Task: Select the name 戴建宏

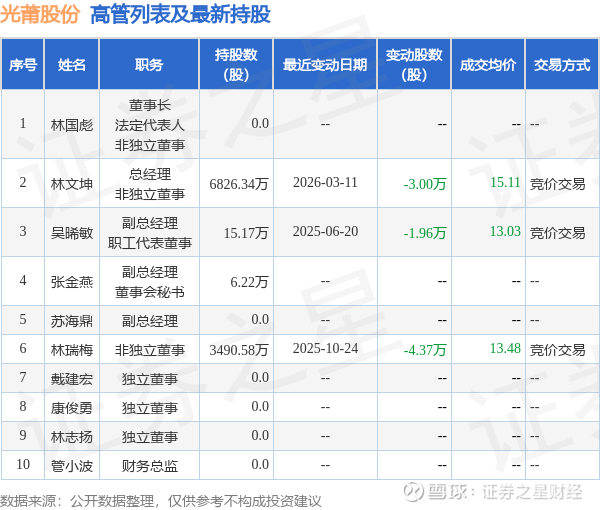Action: click(x=72, y=379)
